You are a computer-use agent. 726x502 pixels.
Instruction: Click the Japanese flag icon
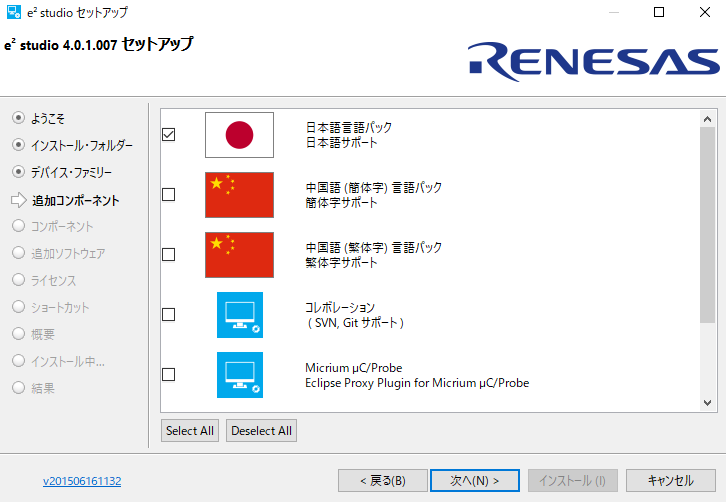click(239, 135)
